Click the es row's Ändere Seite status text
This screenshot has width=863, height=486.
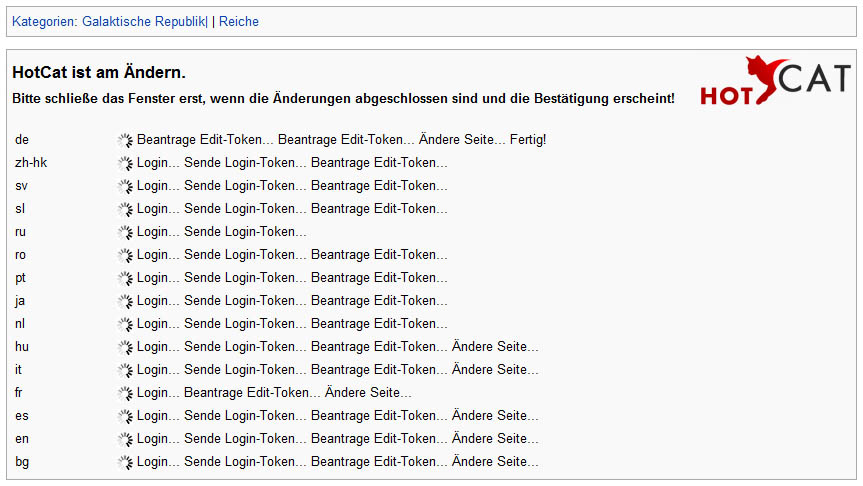coord(495,416)
